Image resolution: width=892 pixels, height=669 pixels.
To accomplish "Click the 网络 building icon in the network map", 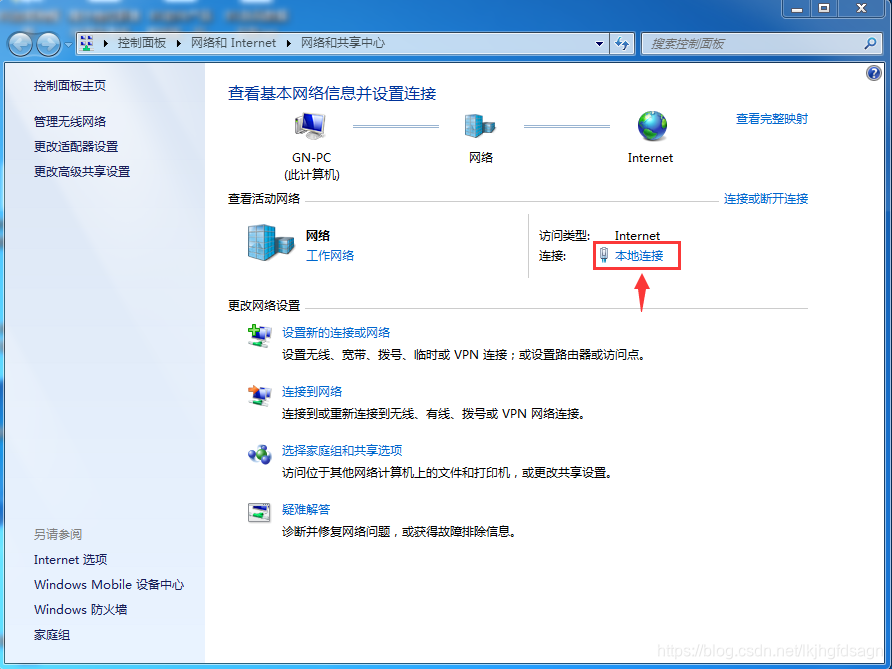I will 480,126.
